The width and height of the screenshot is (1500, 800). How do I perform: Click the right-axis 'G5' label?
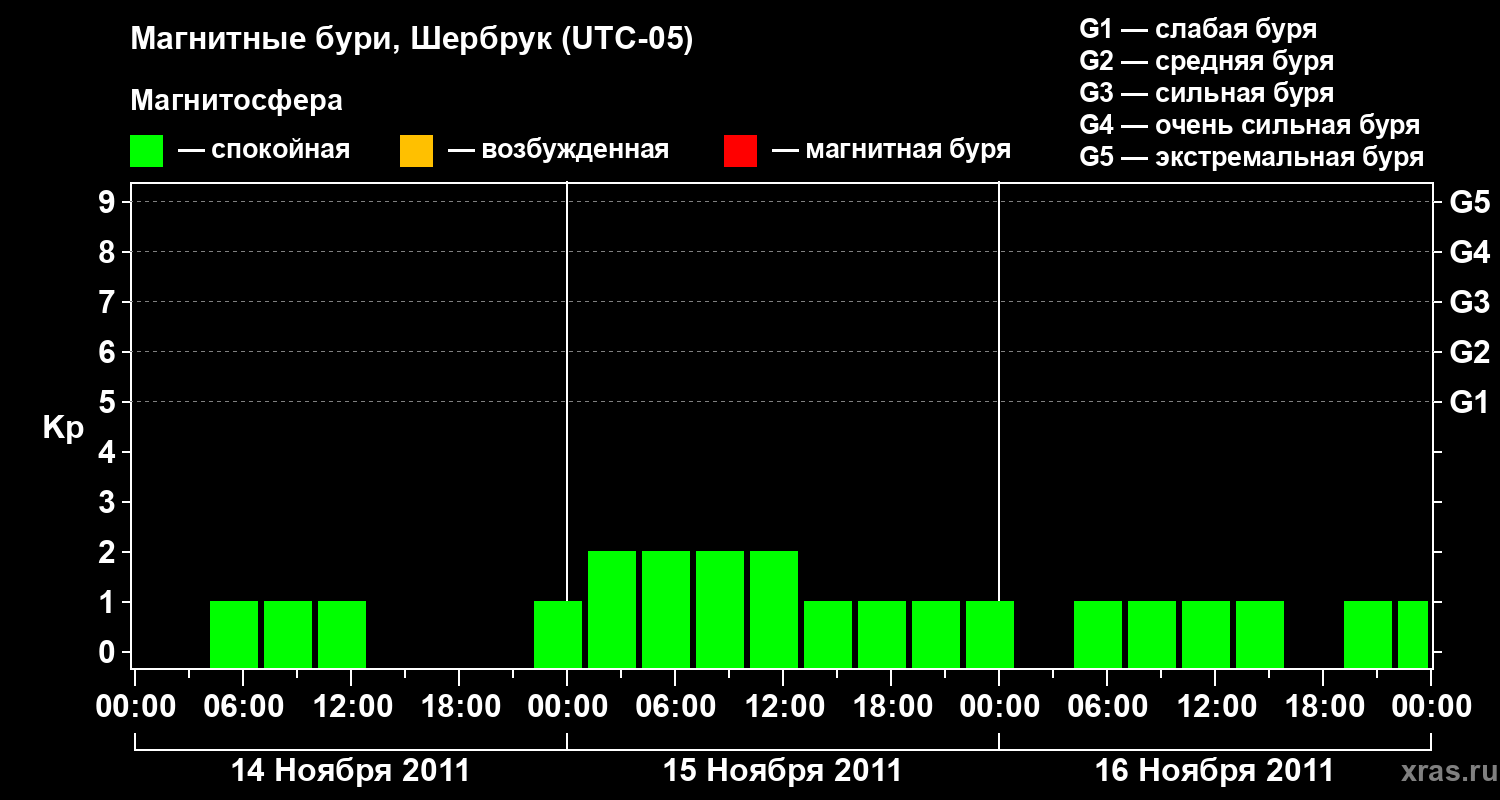[1470, 202]
